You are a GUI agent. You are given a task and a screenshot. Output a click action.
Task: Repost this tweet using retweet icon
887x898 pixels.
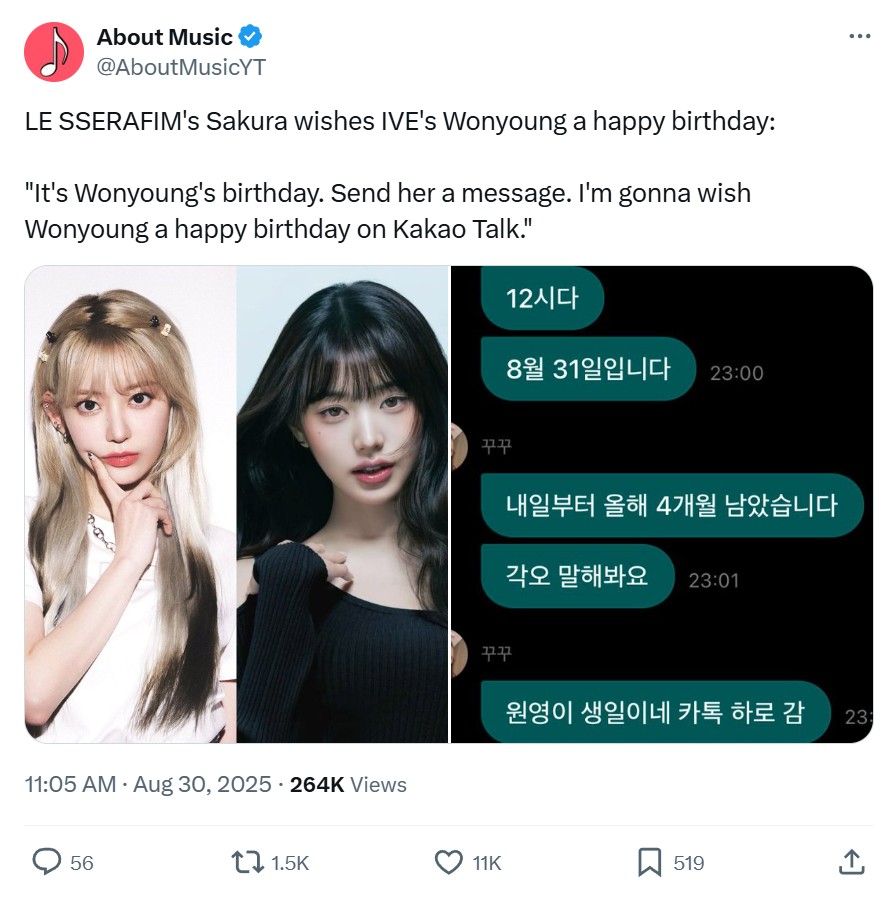[x=247, y=862]
